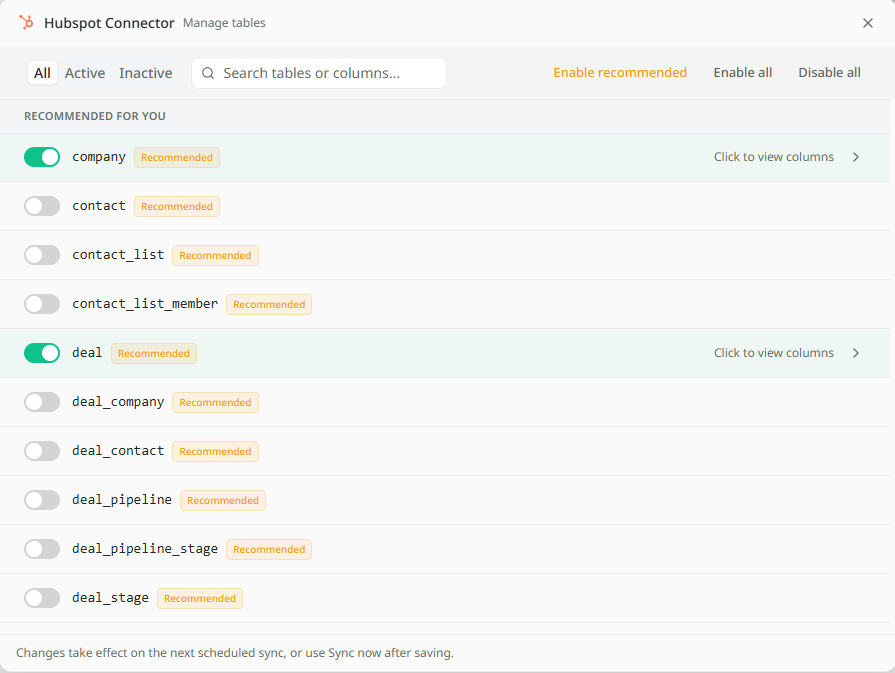The image size is (895, 673).
Task: Click Recommended badge on deal row
Action: click(x=154, y=353)
